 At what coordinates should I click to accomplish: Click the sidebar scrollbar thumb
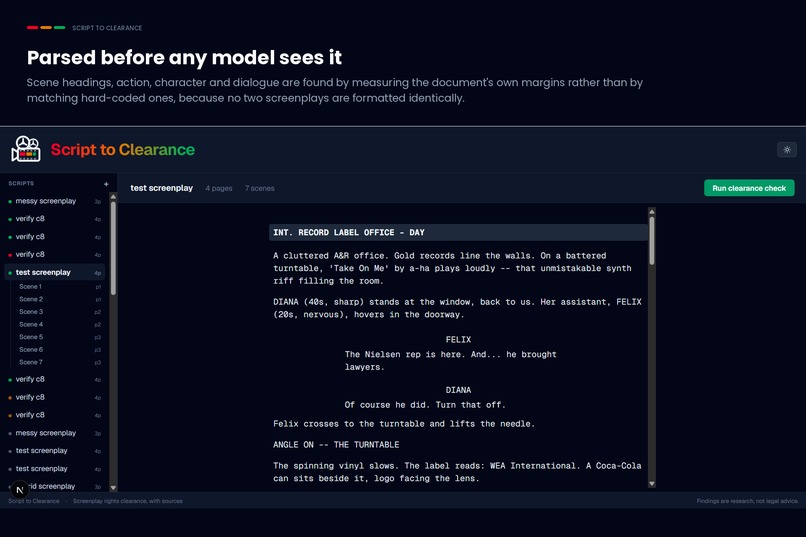click(113, 248)
